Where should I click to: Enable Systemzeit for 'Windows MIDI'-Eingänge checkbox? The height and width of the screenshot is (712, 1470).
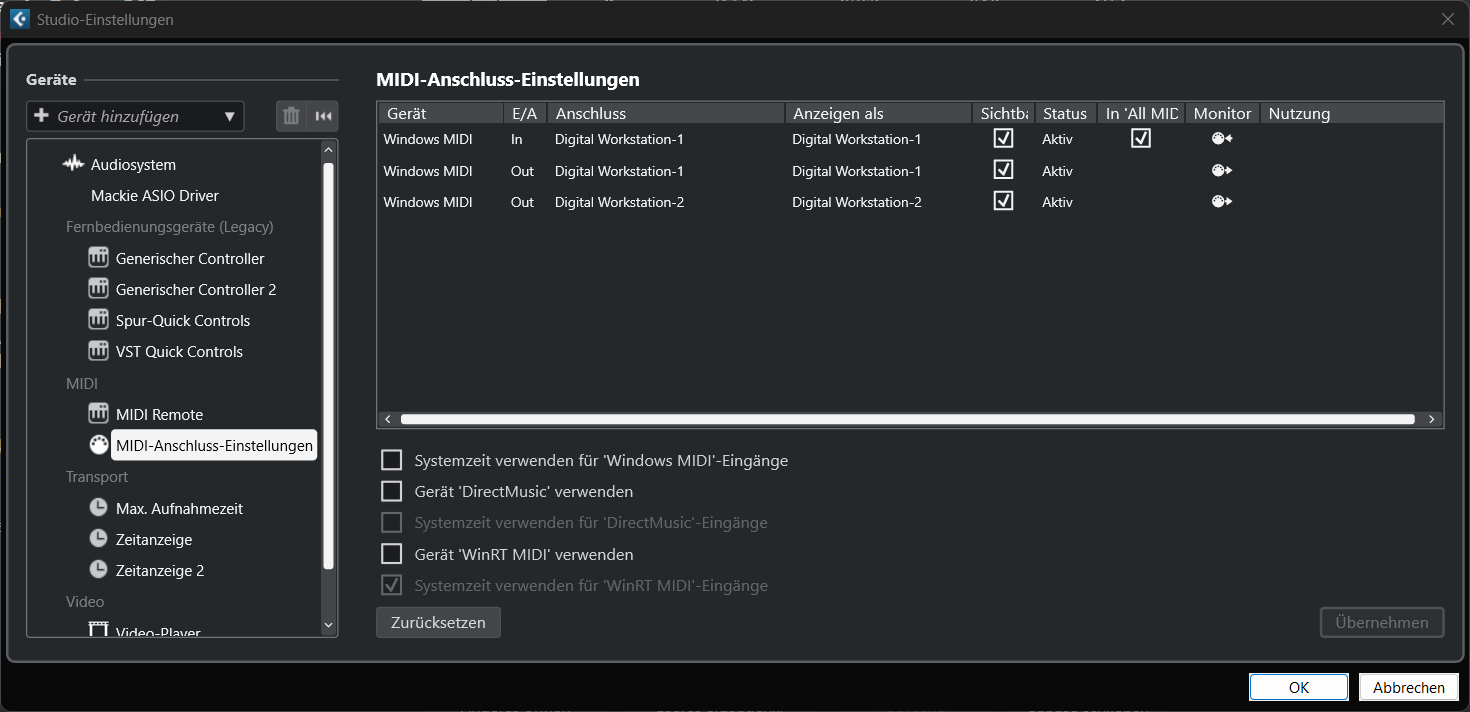[392, 461]
